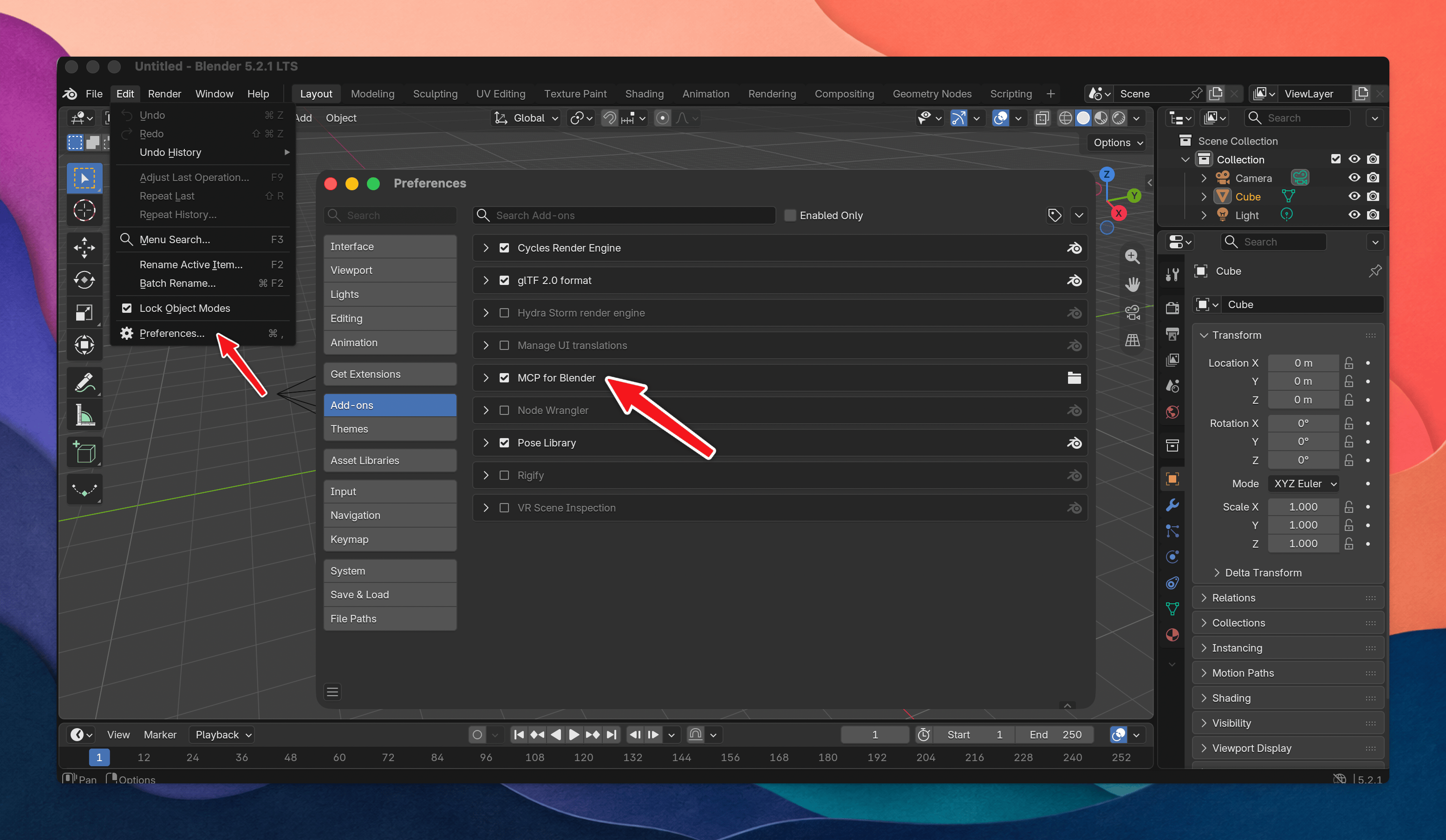The height and width of the screenshot is (840, 1446).
Task: Select solid viewport shading icon
Action: (1083, 118)
